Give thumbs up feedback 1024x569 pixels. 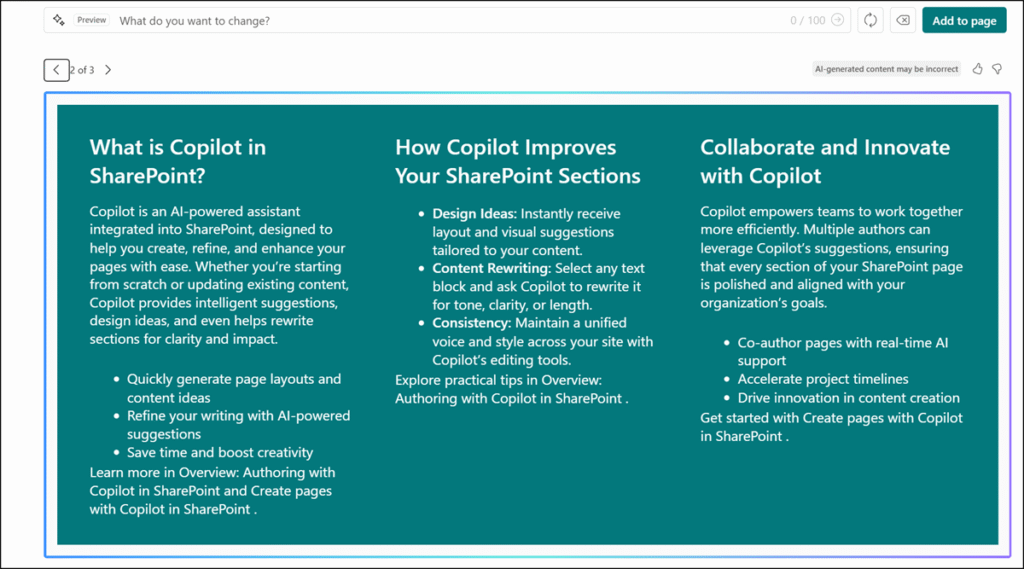[x=978, y=69]
